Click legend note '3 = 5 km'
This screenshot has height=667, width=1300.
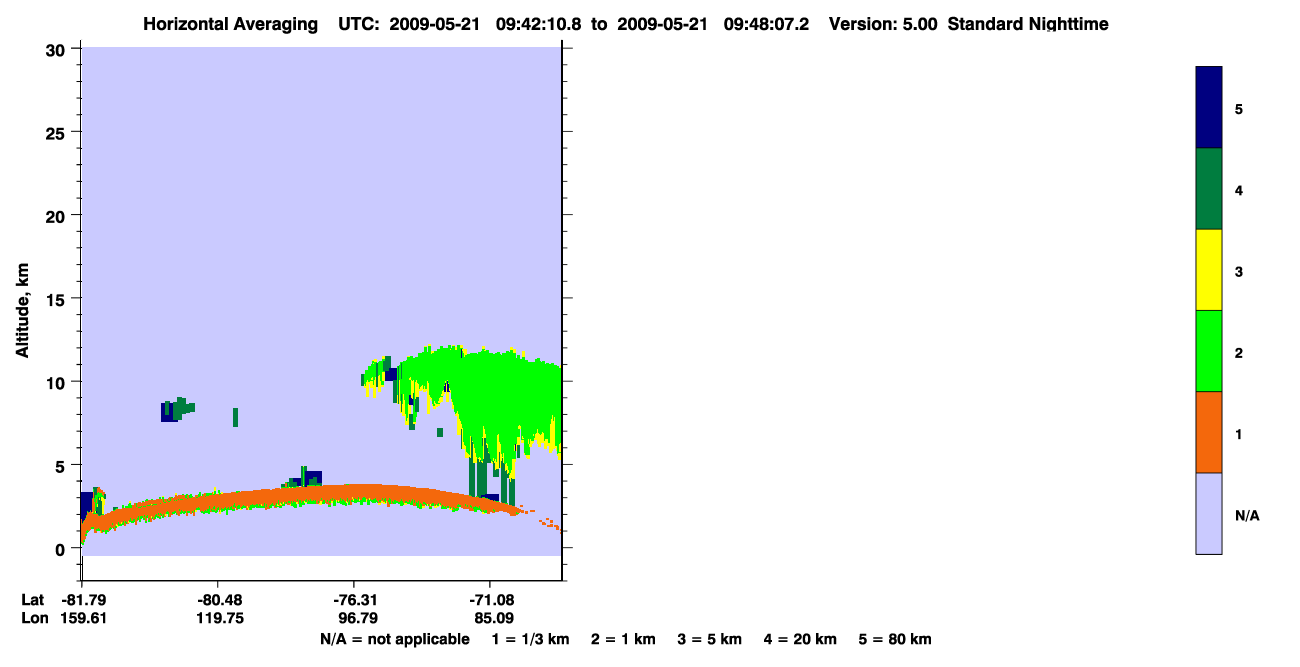(710, 639)
